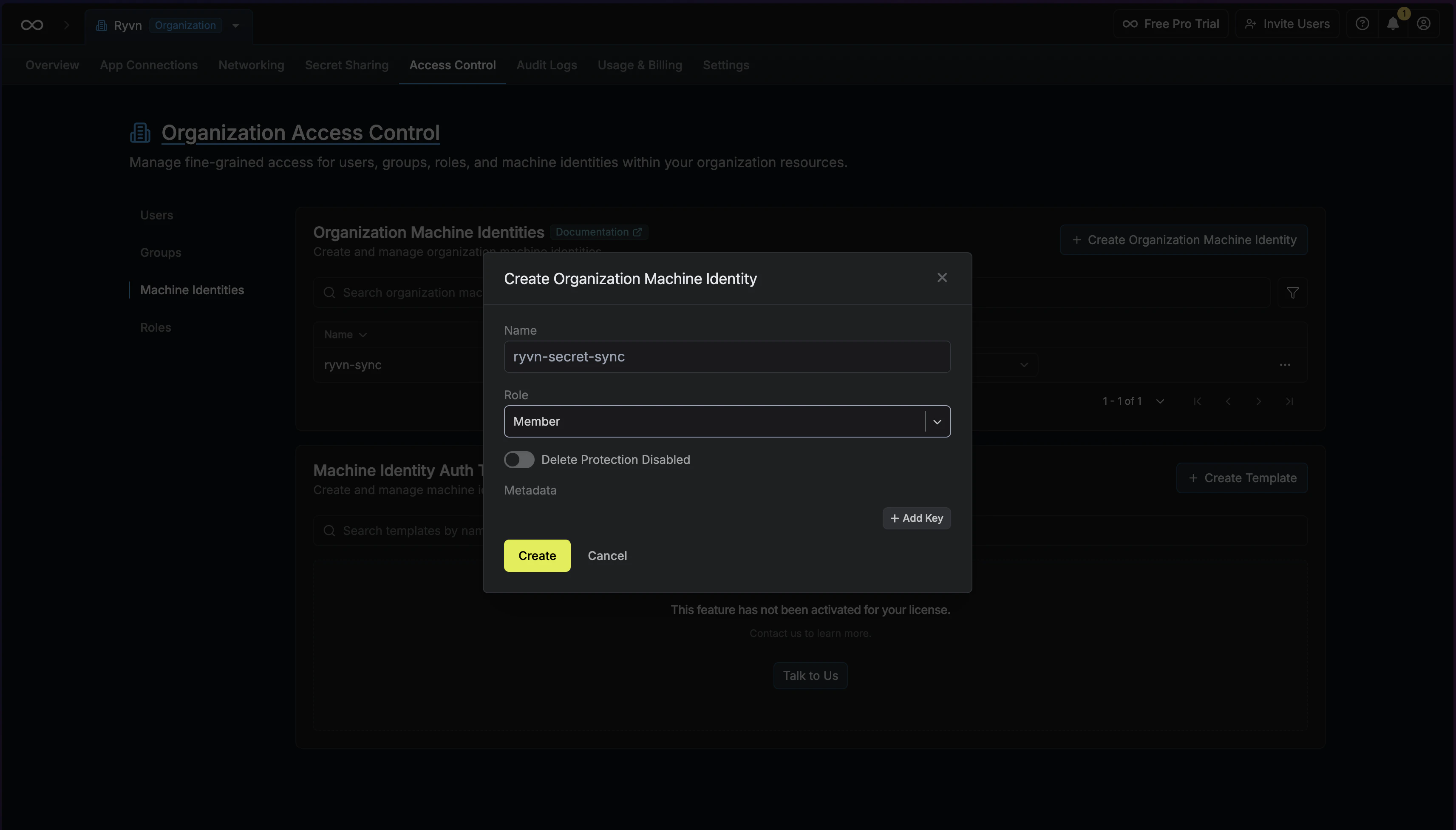Image resolution: width=1456 pixels, height=830 pixels.
Task: Click the Create button in the dialog
Action: 536,555
